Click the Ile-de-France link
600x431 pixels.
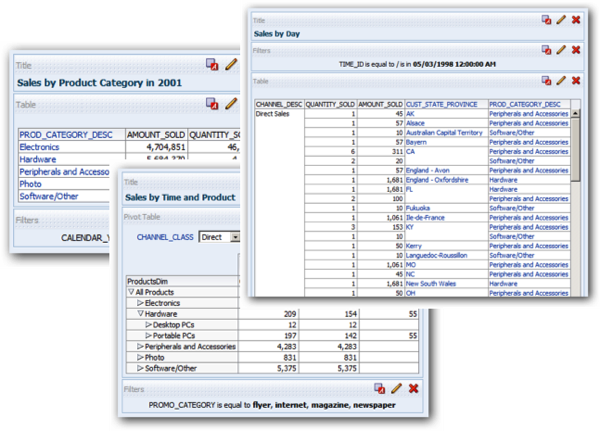tap(425, 217)
